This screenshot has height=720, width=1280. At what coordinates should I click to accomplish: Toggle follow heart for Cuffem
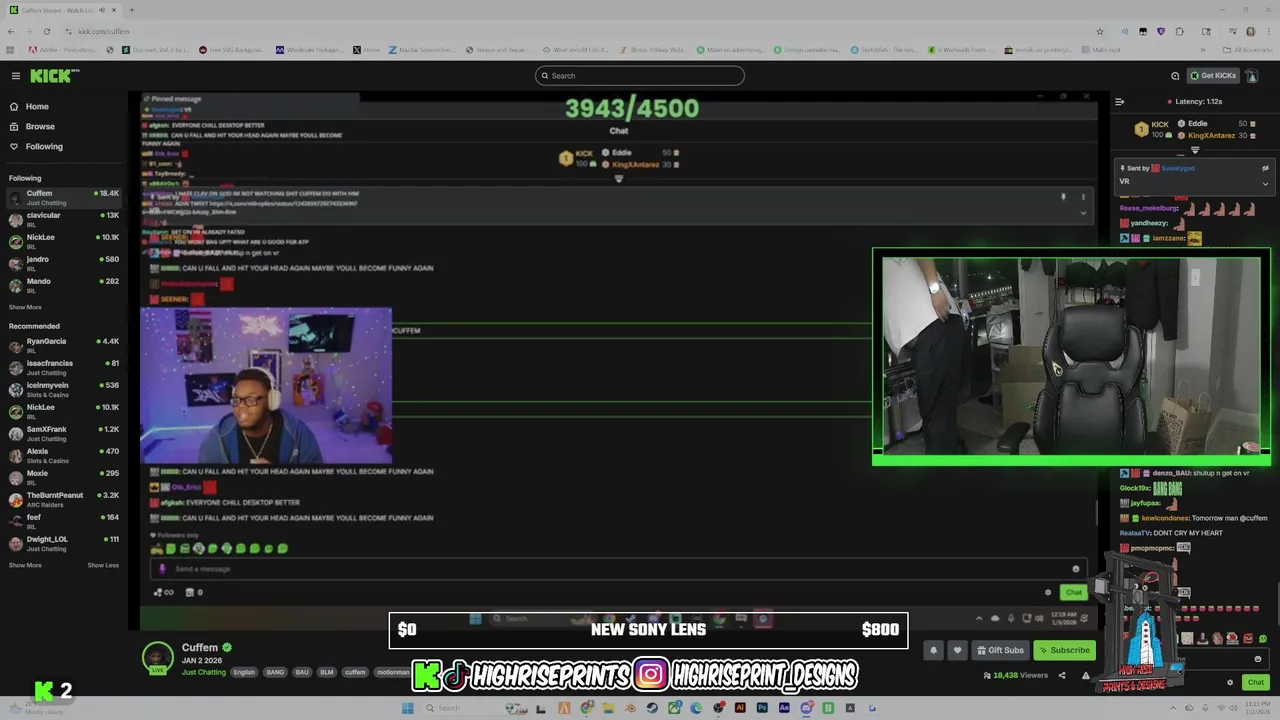[956, 650]
